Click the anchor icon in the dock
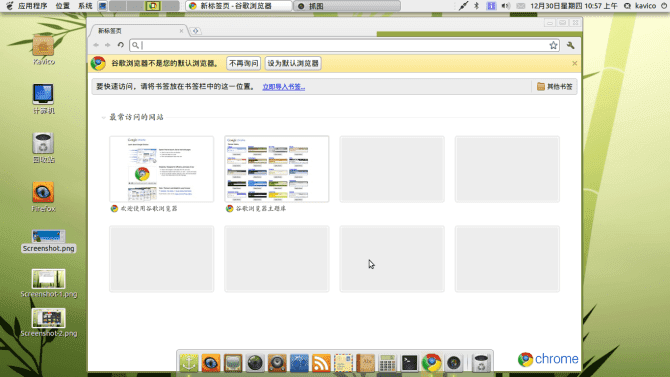 coord(188,363)
